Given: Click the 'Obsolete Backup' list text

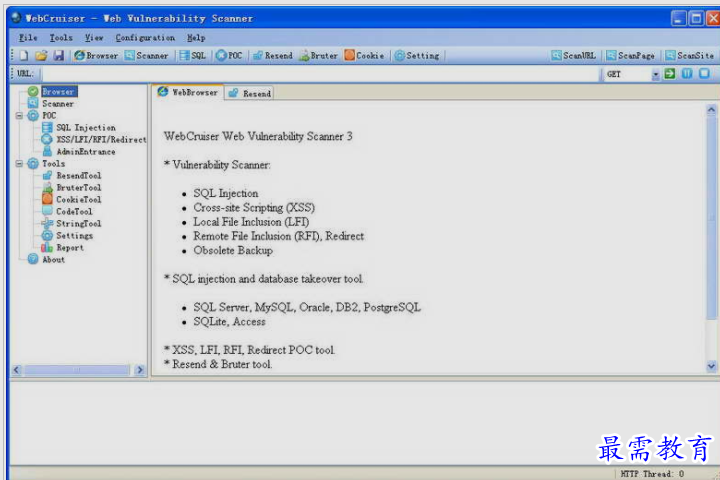Looking at the screenshot, I should (x=233, y=251).
